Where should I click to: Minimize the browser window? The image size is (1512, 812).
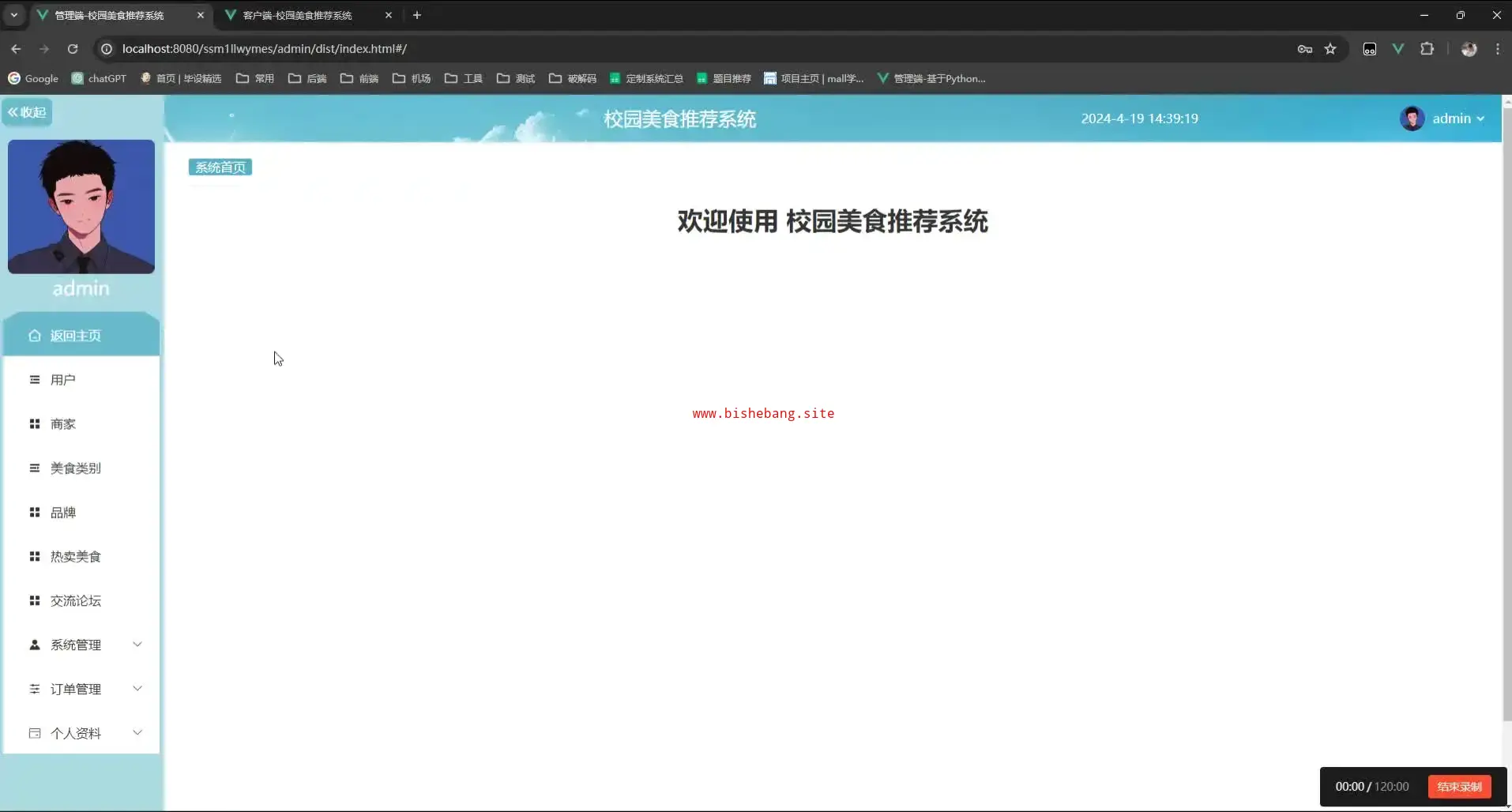(1424, 15)
